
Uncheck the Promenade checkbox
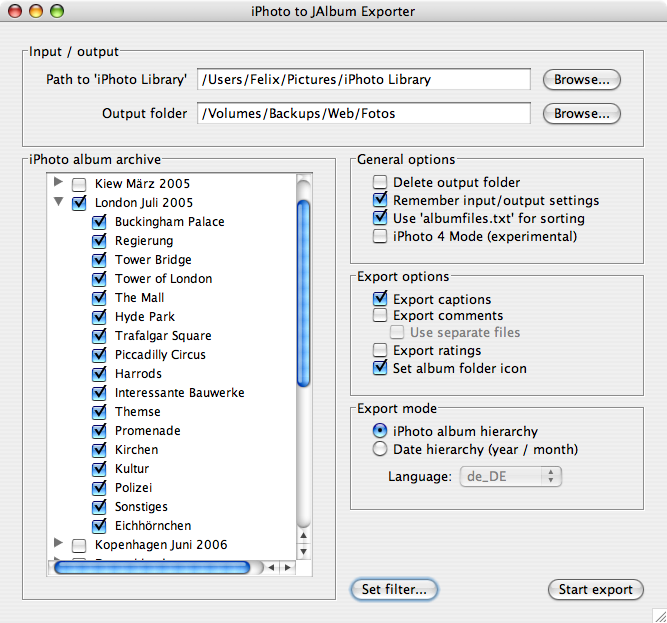point(99,430)
